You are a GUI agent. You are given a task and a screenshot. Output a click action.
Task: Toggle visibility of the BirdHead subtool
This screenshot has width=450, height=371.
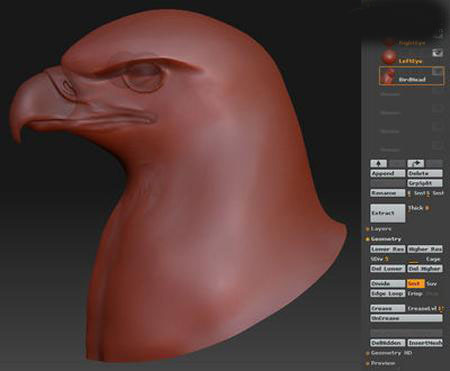click(x=437, y=71)
